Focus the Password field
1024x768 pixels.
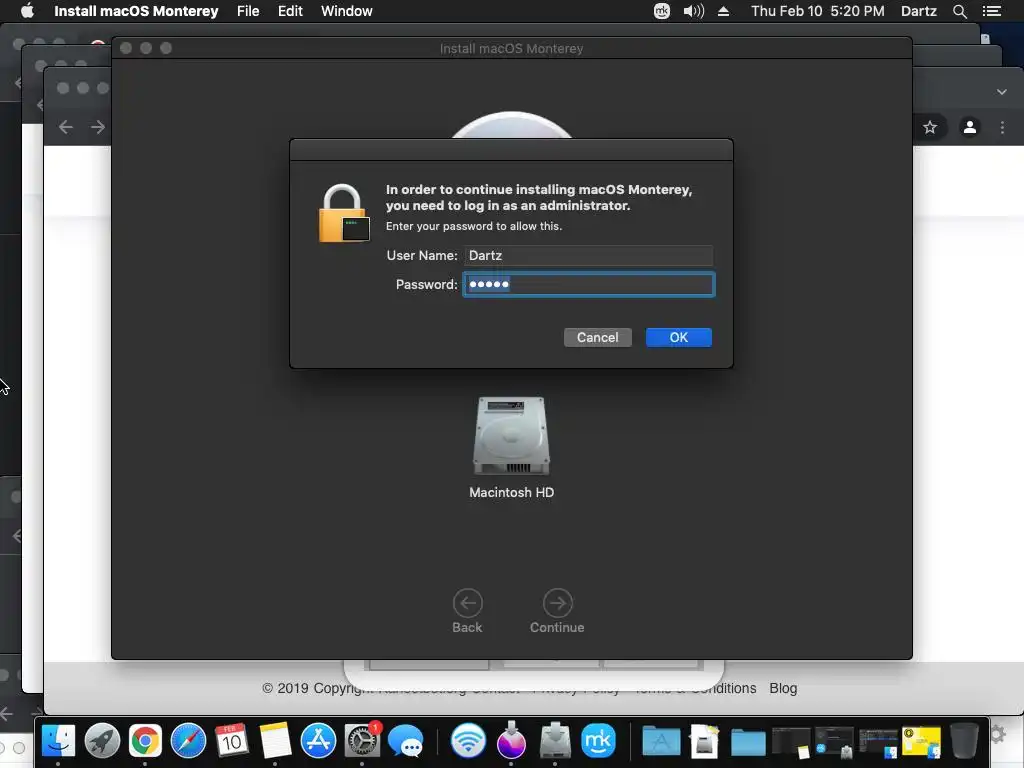(x=588, y=284)
